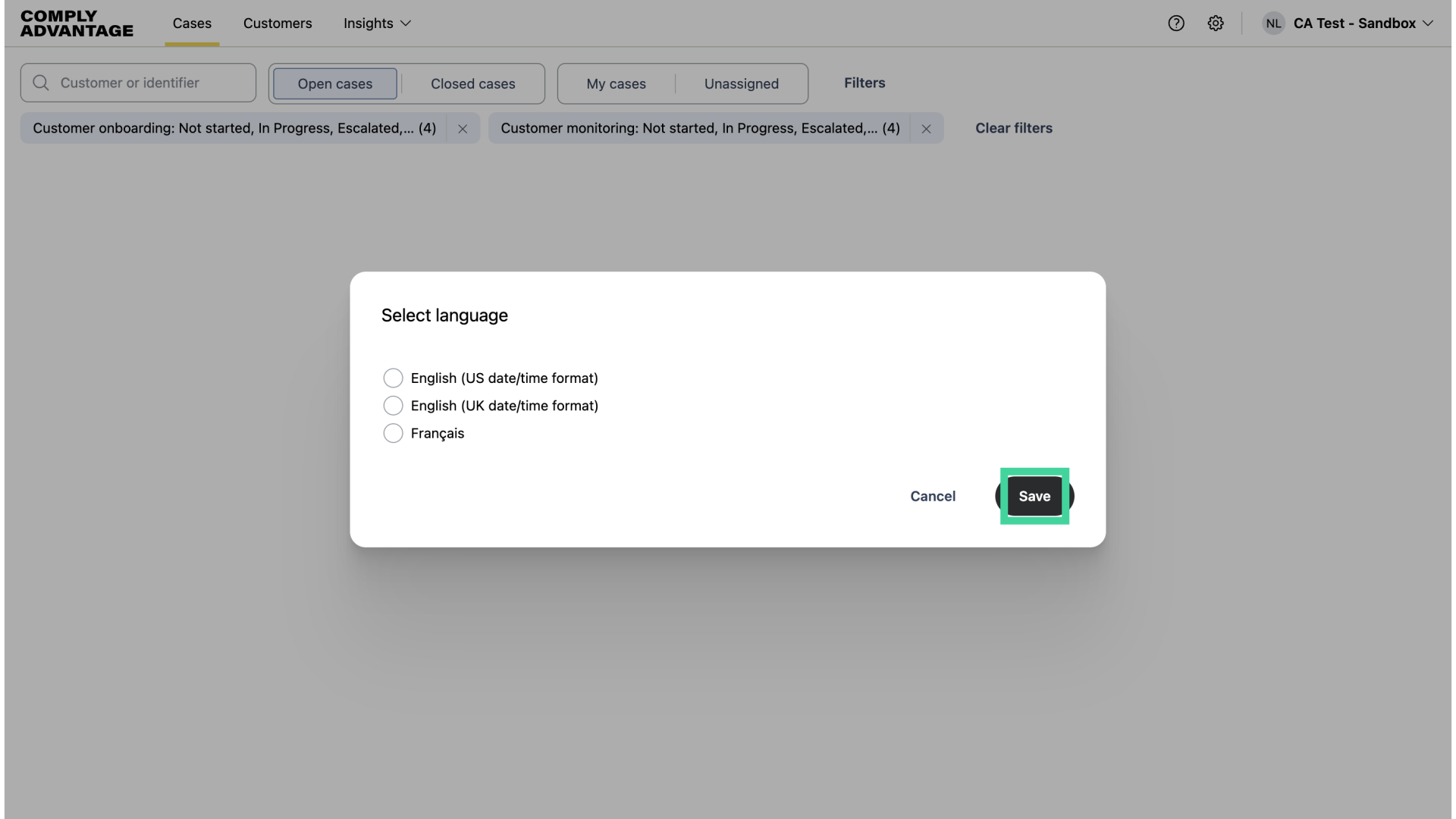This screenshot has width=1456, height=819.
Task: Remove the Customer onboarding filter chip
Action: pos(463,129)
